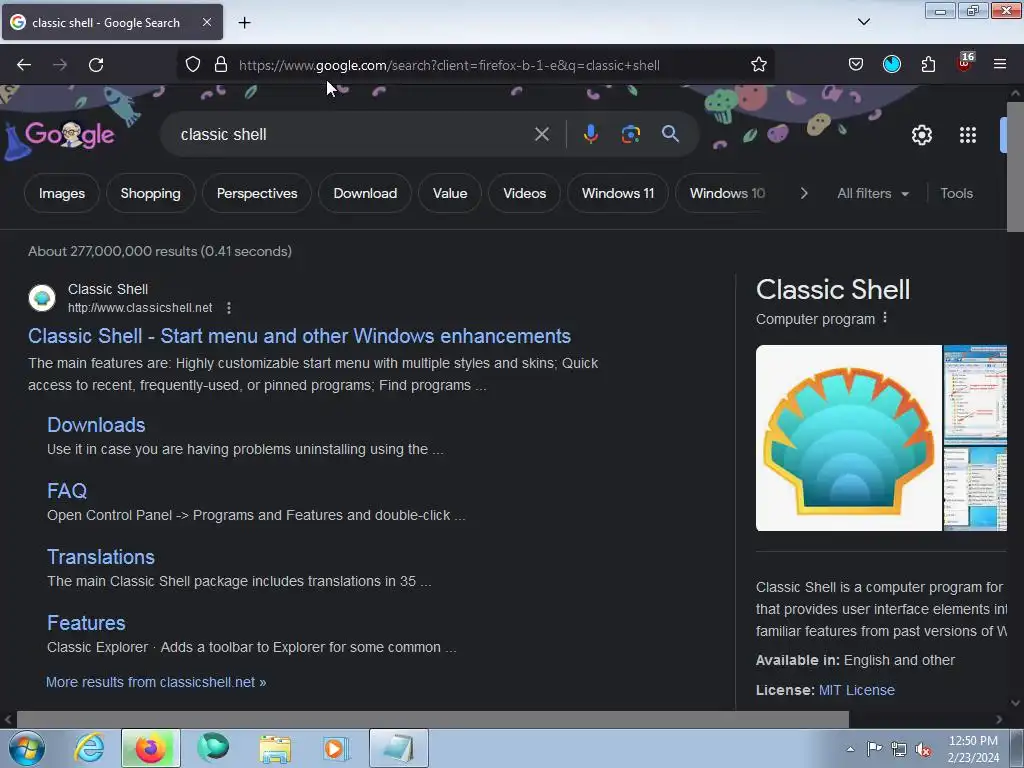Image resolution: width=1024 pixels, height=768 pixels.
Task: Open the network tray icon
Action: point(899,749)
